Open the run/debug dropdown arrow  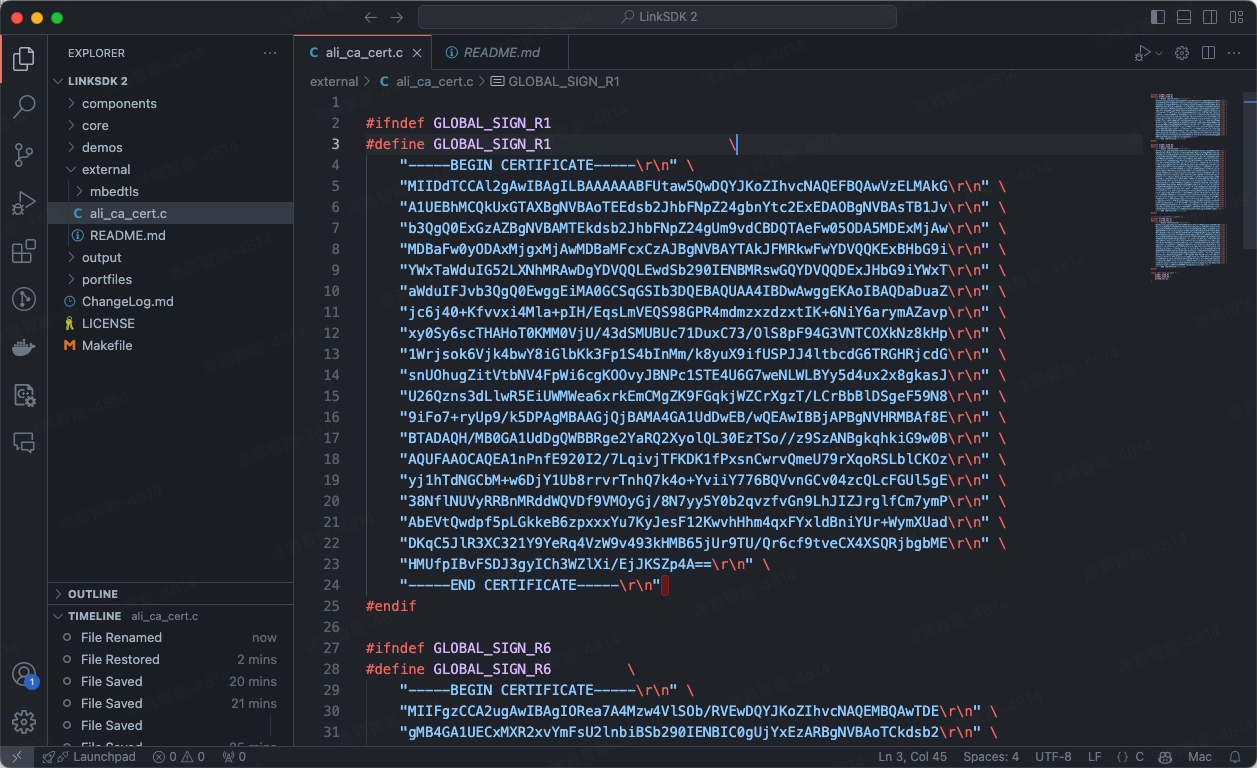click(1159, 53)
